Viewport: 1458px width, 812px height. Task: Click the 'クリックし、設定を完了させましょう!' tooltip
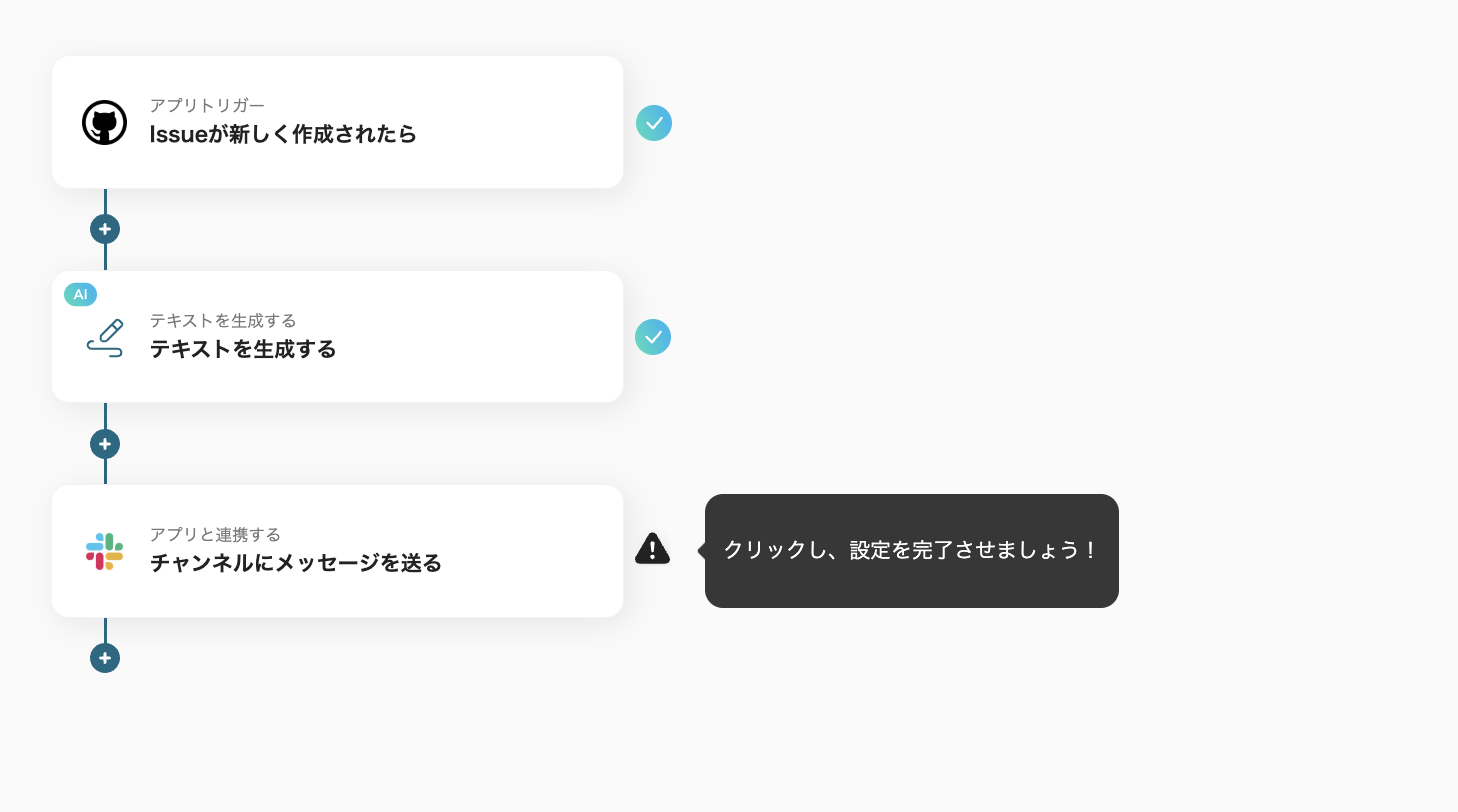pos(911,551)
